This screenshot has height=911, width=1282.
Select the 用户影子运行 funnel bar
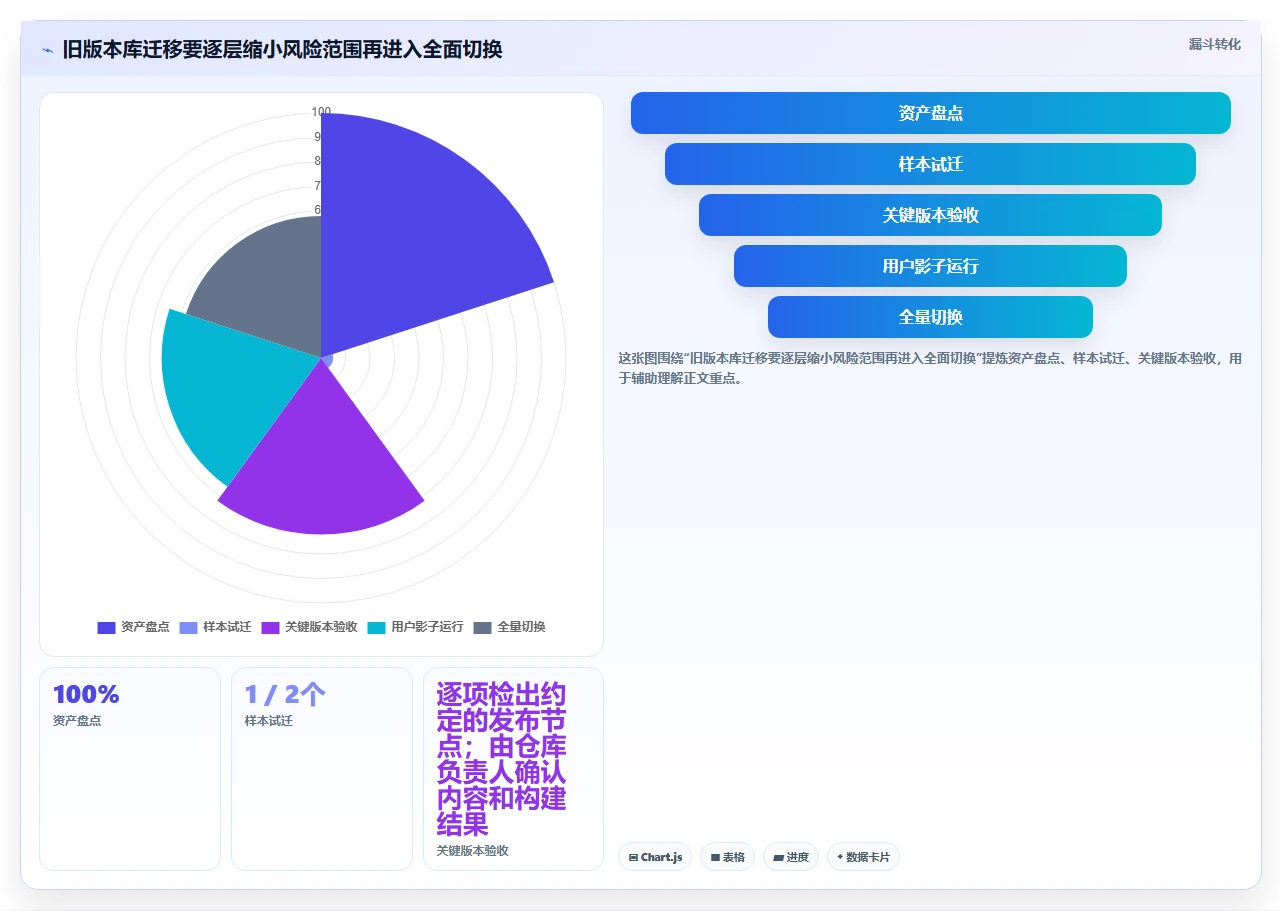pyautogui.click(x=930, y=266)
